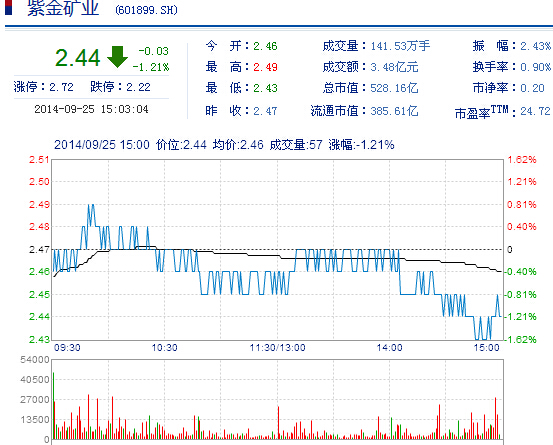The image size is (553, 445).
Task: Click the 14:00 time axis label
Action: point(389,348)
